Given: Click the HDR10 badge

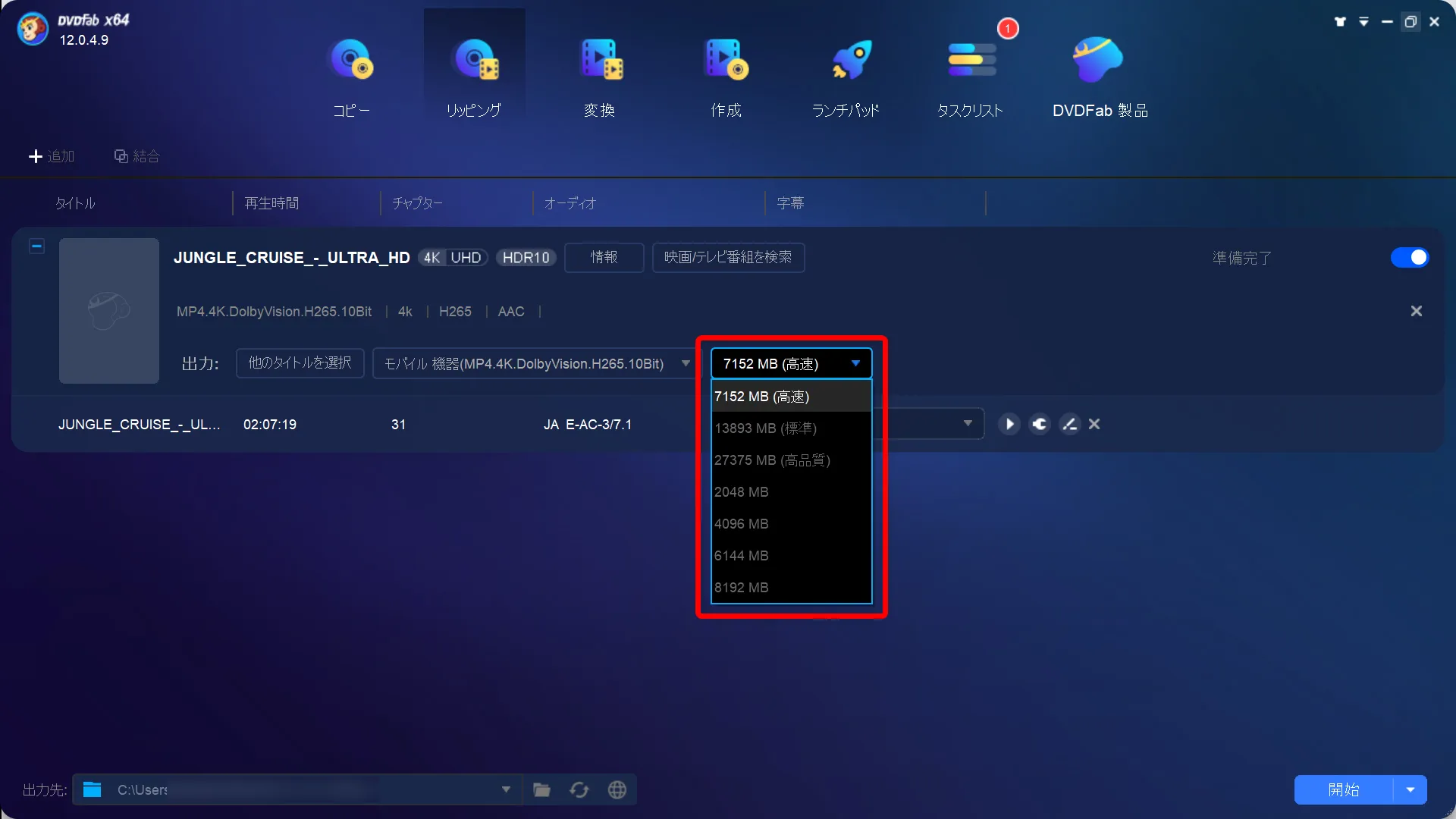Looking at the screenshot, I should point(526,258).
